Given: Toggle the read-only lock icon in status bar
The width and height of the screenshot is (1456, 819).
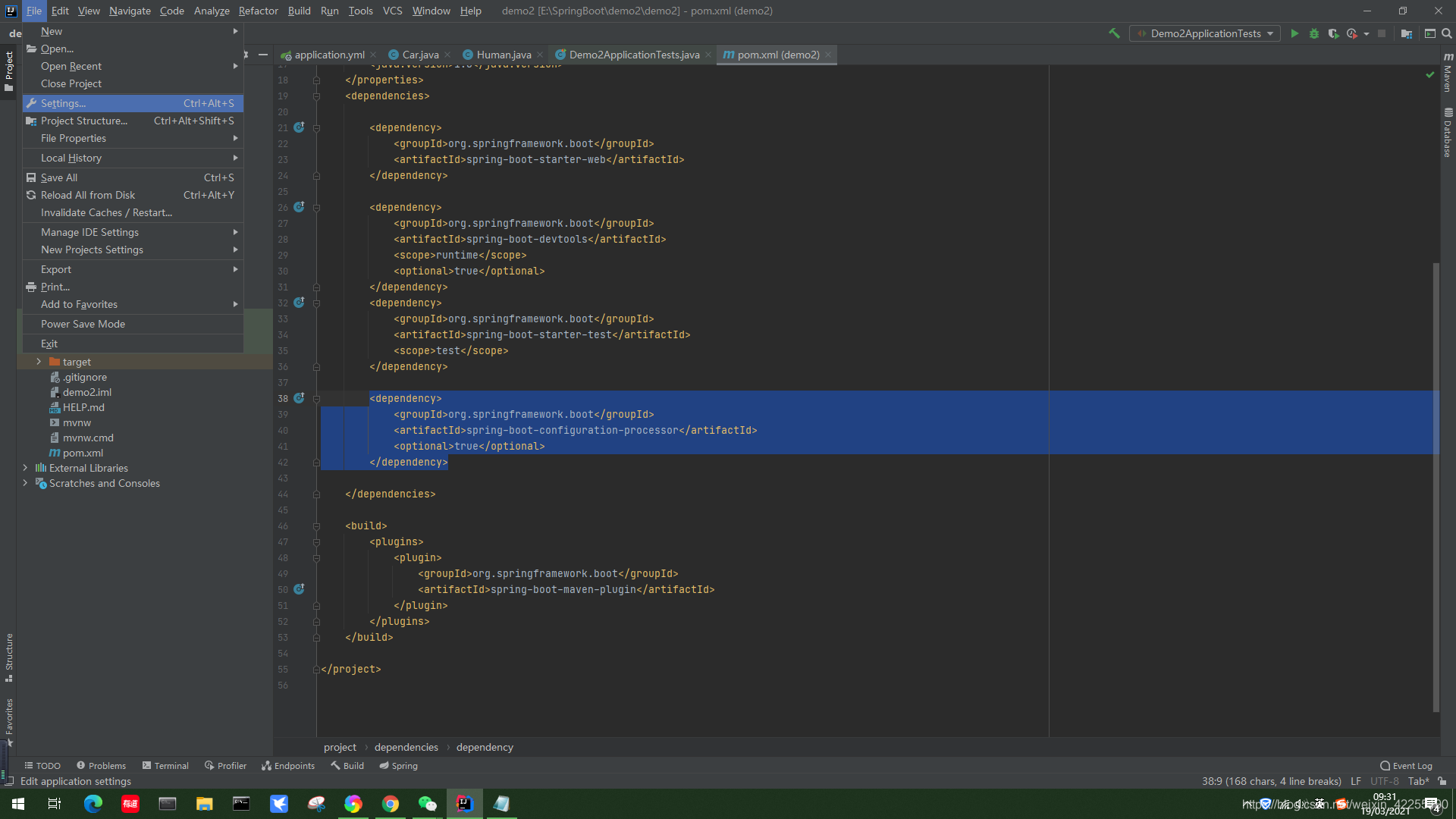Looking at the screenshot, I should (x=1442, y=781).
